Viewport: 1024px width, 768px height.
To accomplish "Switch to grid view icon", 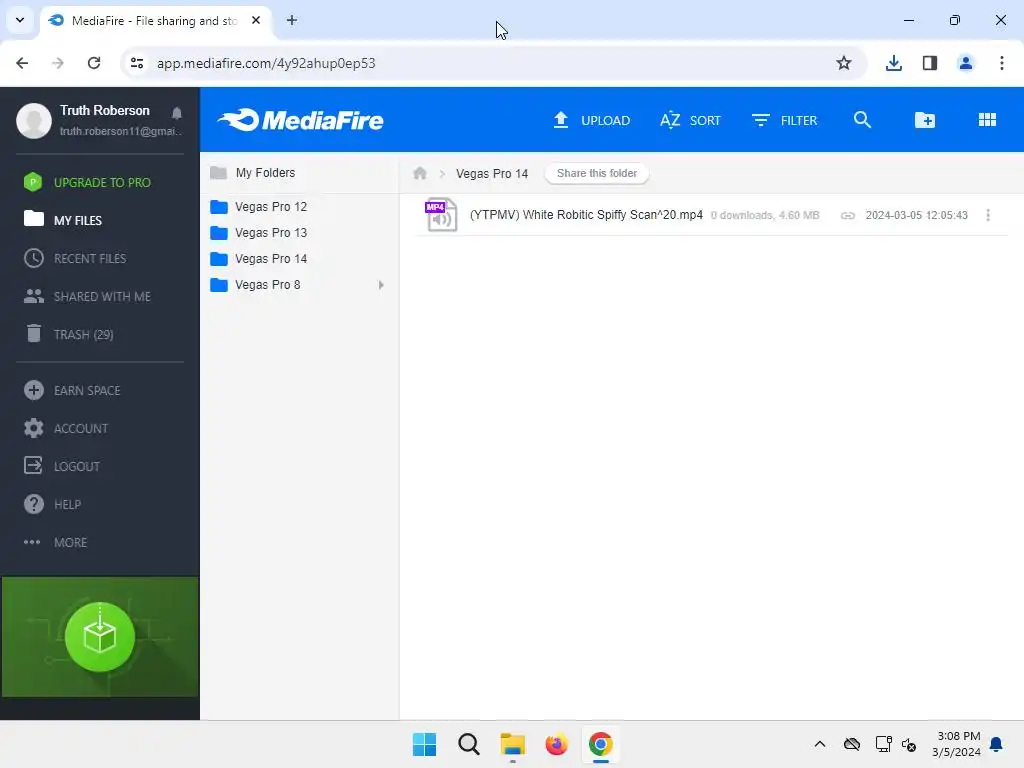I will [x=987, y=120].
